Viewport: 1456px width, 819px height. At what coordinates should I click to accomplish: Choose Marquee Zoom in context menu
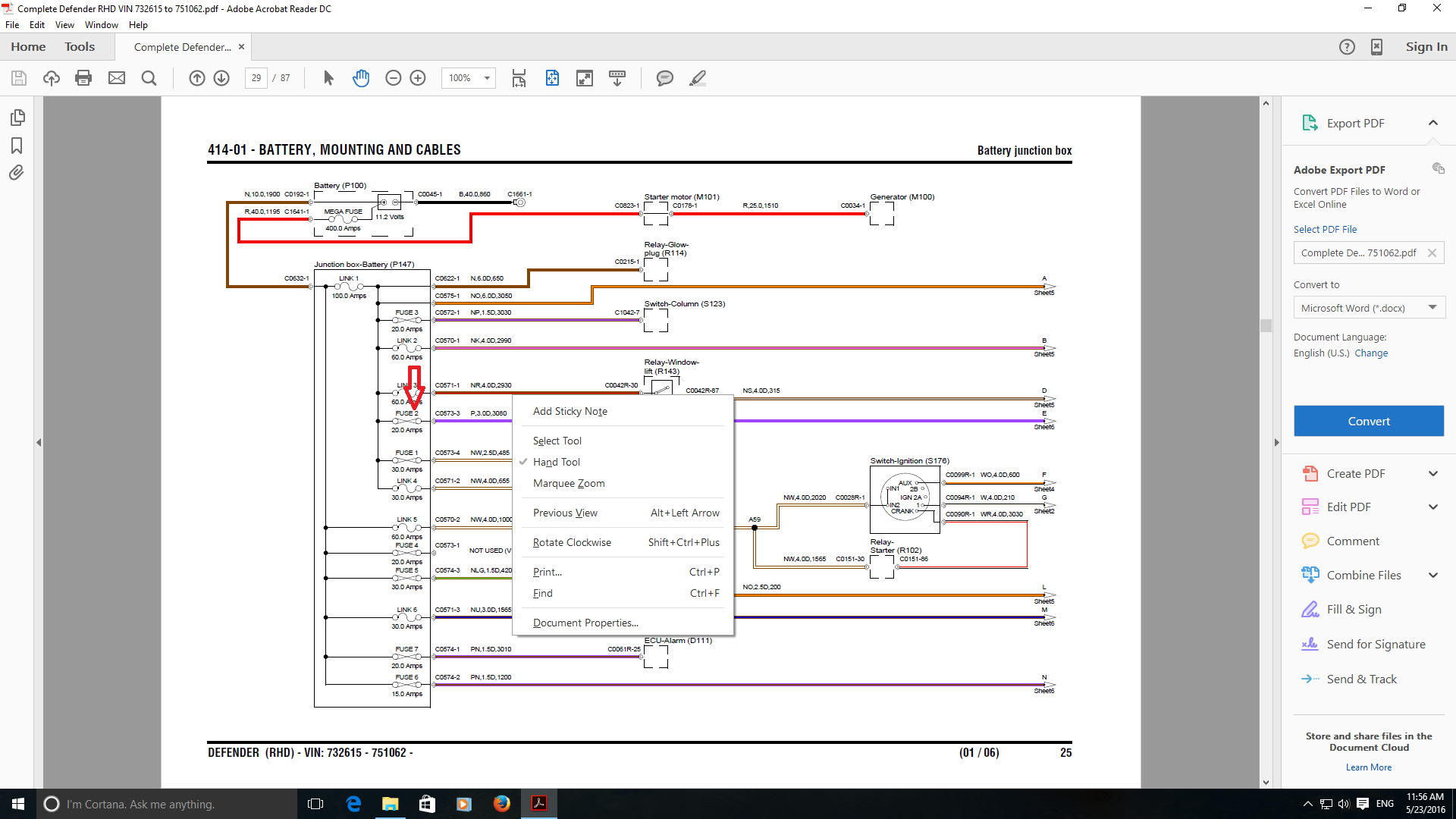[x=623, y=483]
